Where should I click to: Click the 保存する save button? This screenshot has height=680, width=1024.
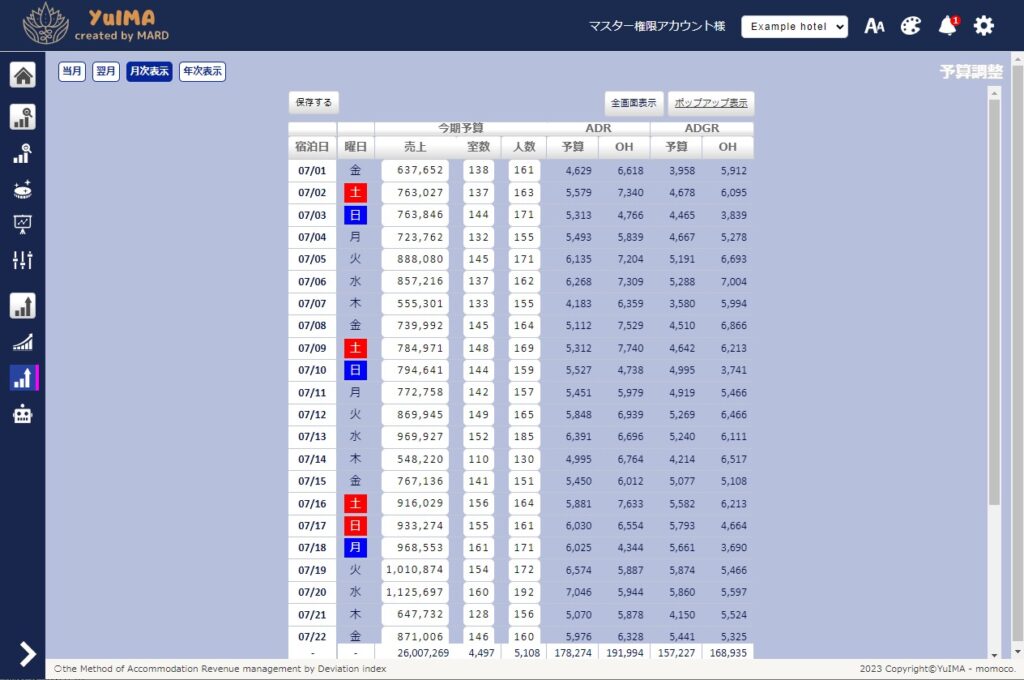tap(314, 102)
